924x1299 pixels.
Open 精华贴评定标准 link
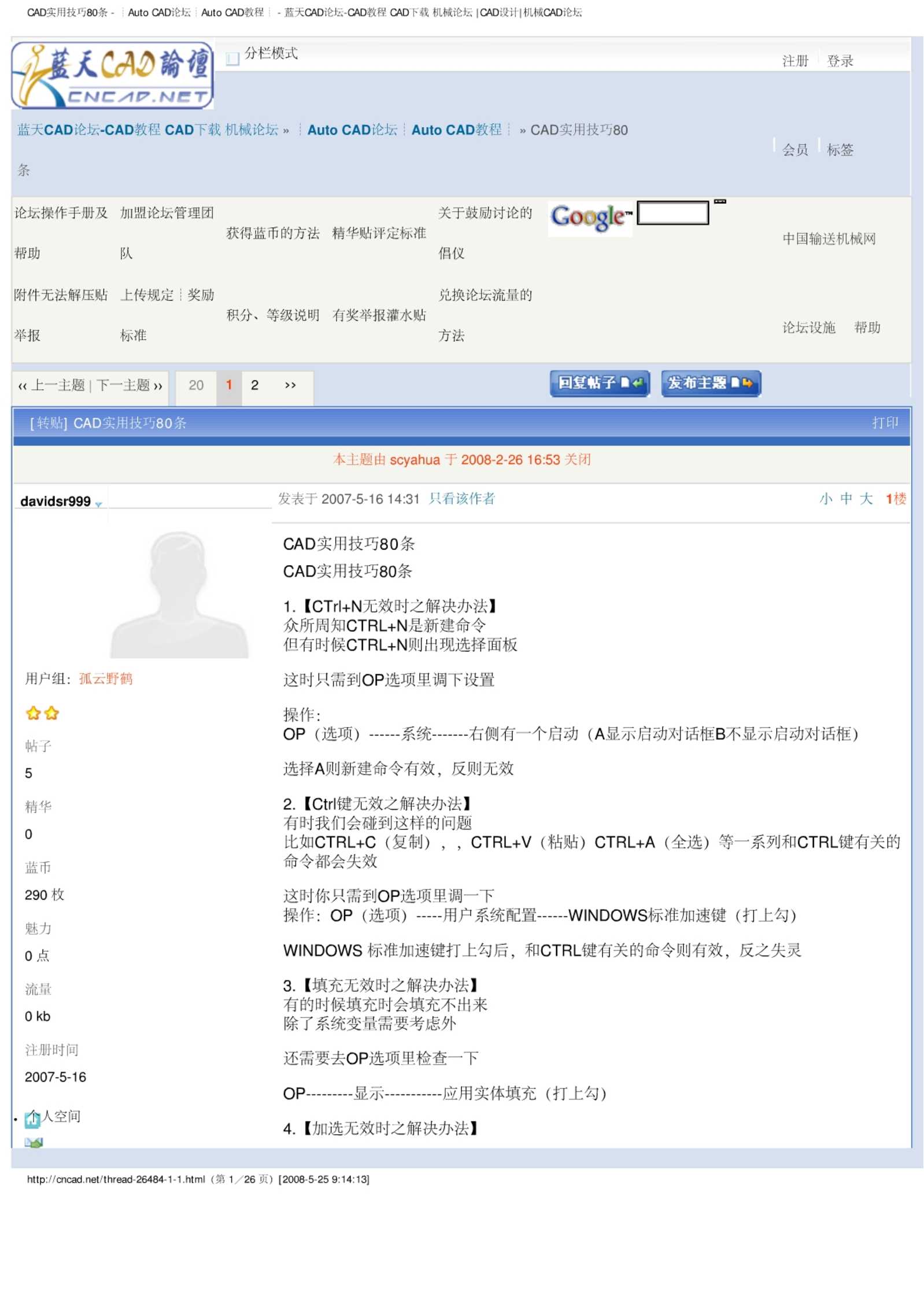[x=379, y=233]
